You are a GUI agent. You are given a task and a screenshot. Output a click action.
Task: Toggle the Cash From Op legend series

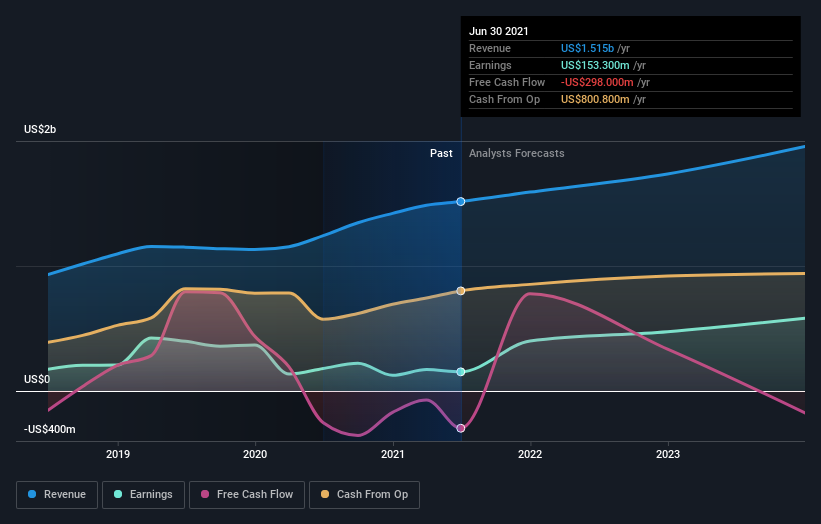[x=364, y=495]
